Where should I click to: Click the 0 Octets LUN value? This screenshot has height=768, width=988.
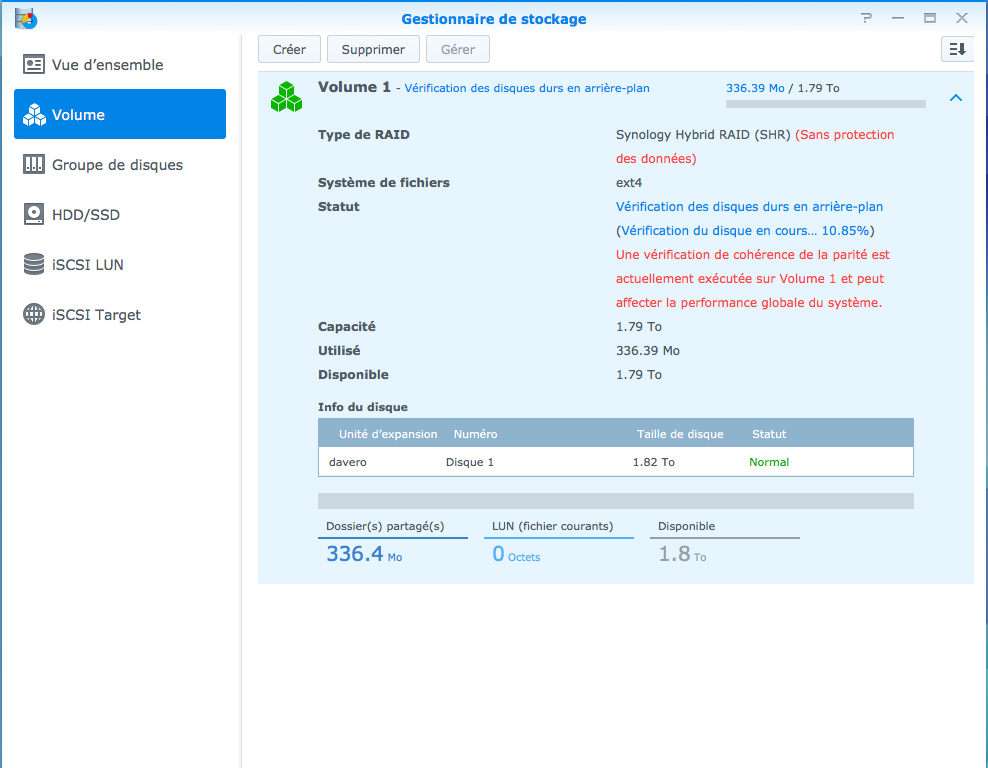[516, 554]
